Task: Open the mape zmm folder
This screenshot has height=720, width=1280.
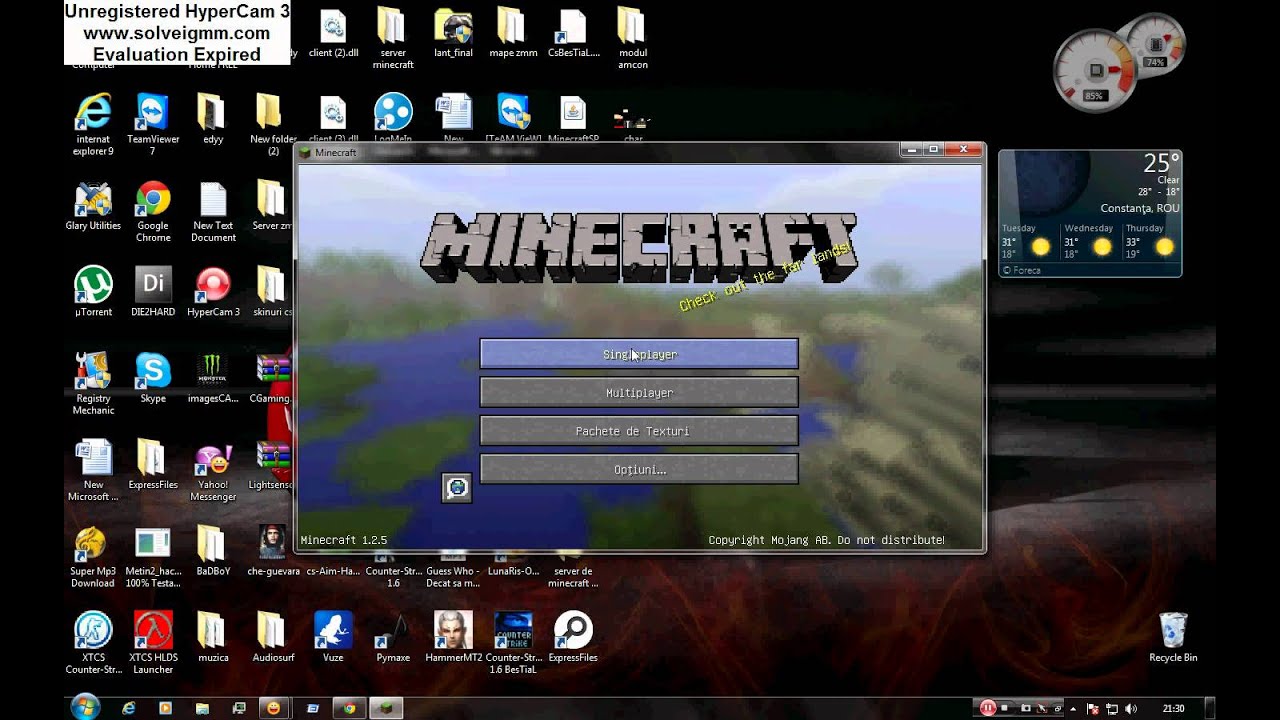Action: pos(513,32)
